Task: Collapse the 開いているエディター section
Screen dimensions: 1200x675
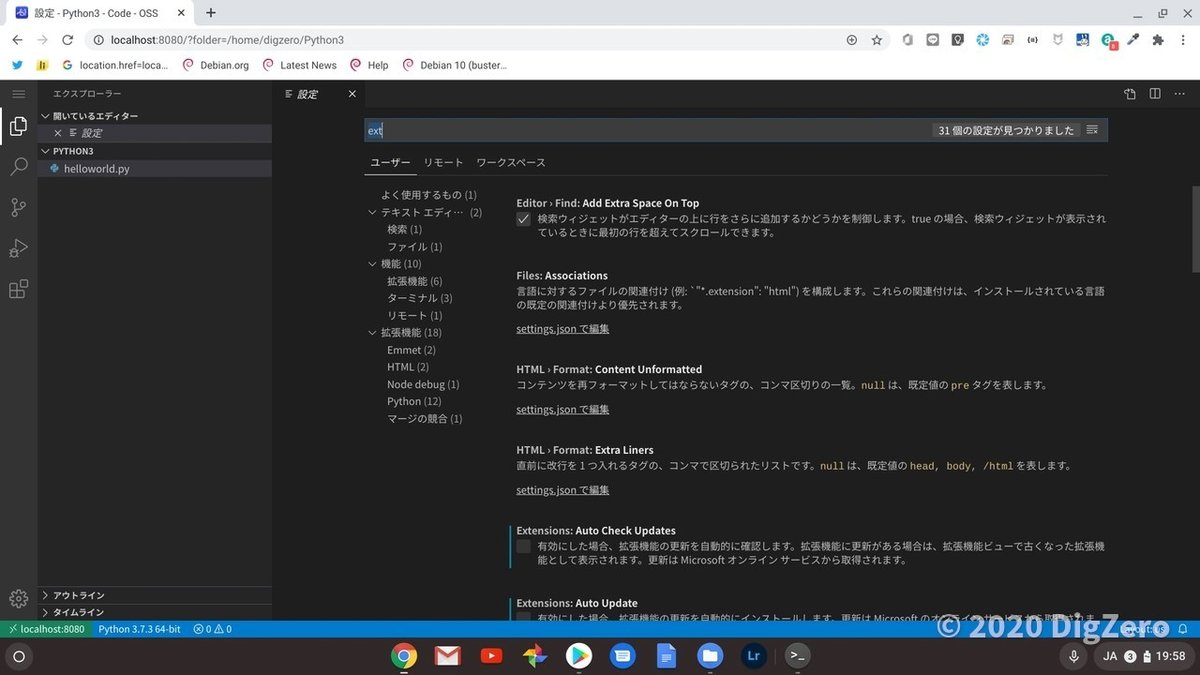Action: (155, 116)
